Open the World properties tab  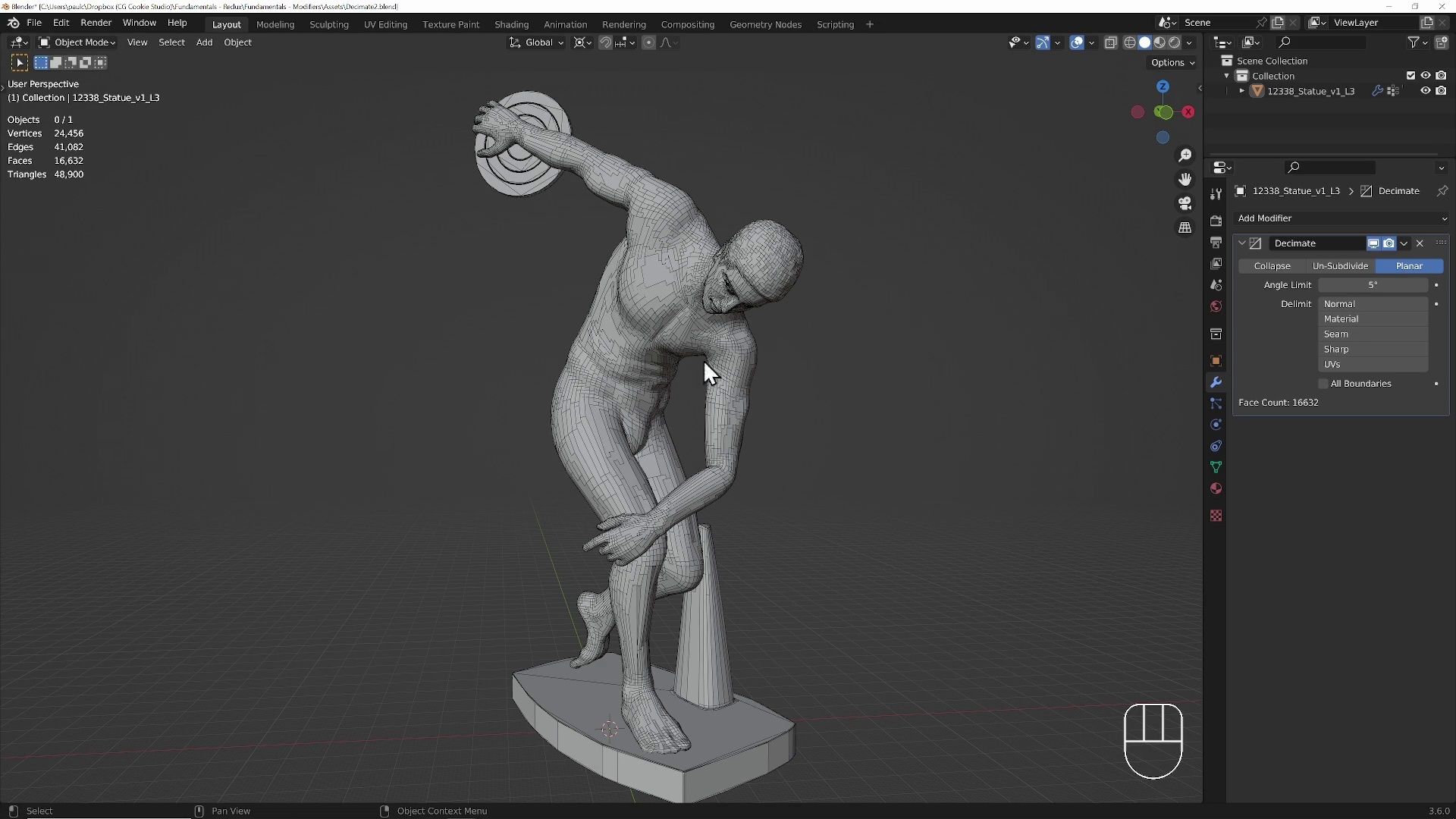pos(1216,306)
